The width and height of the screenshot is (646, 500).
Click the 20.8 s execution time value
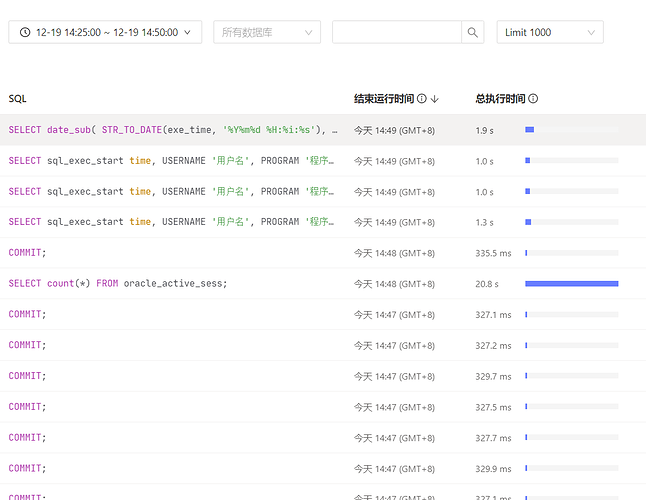[487, 284]
